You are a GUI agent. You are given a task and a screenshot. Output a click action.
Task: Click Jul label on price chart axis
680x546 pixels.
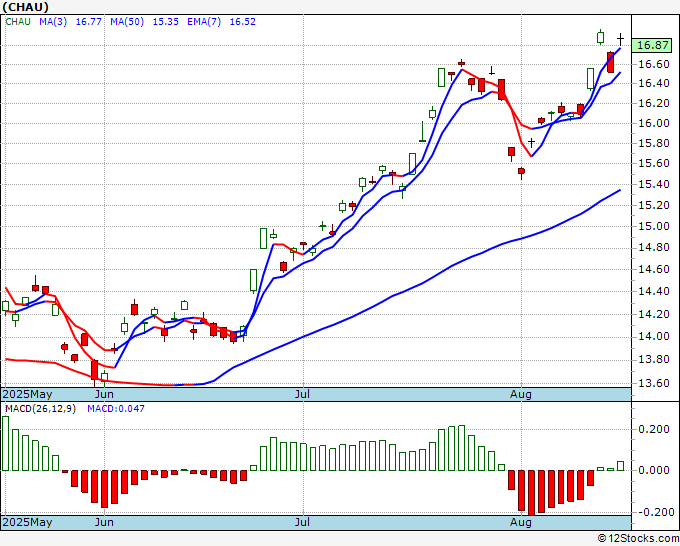point(302,394)
